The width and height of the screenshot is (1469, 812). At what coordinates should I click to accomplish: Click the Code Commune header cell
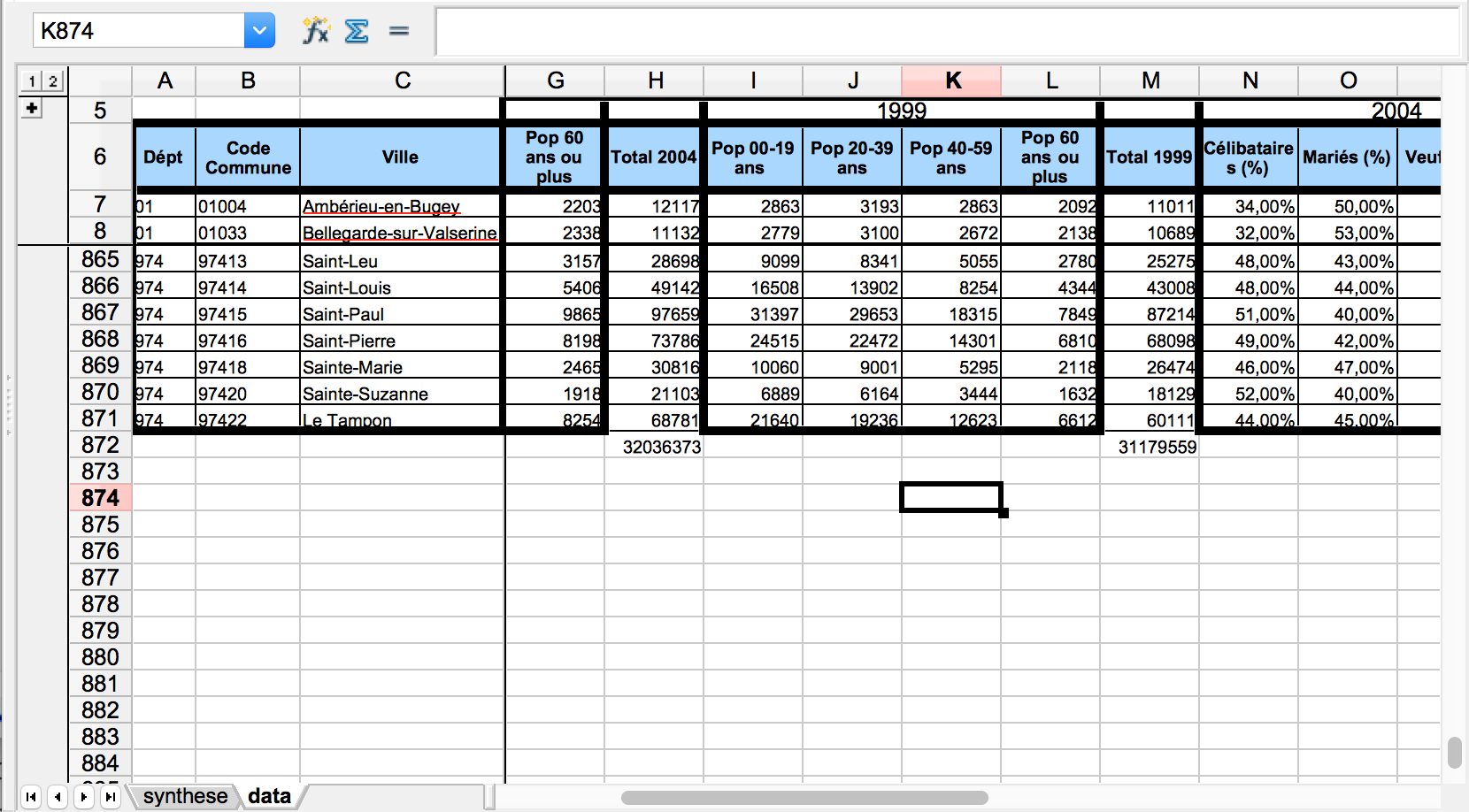tap(248, 157)
